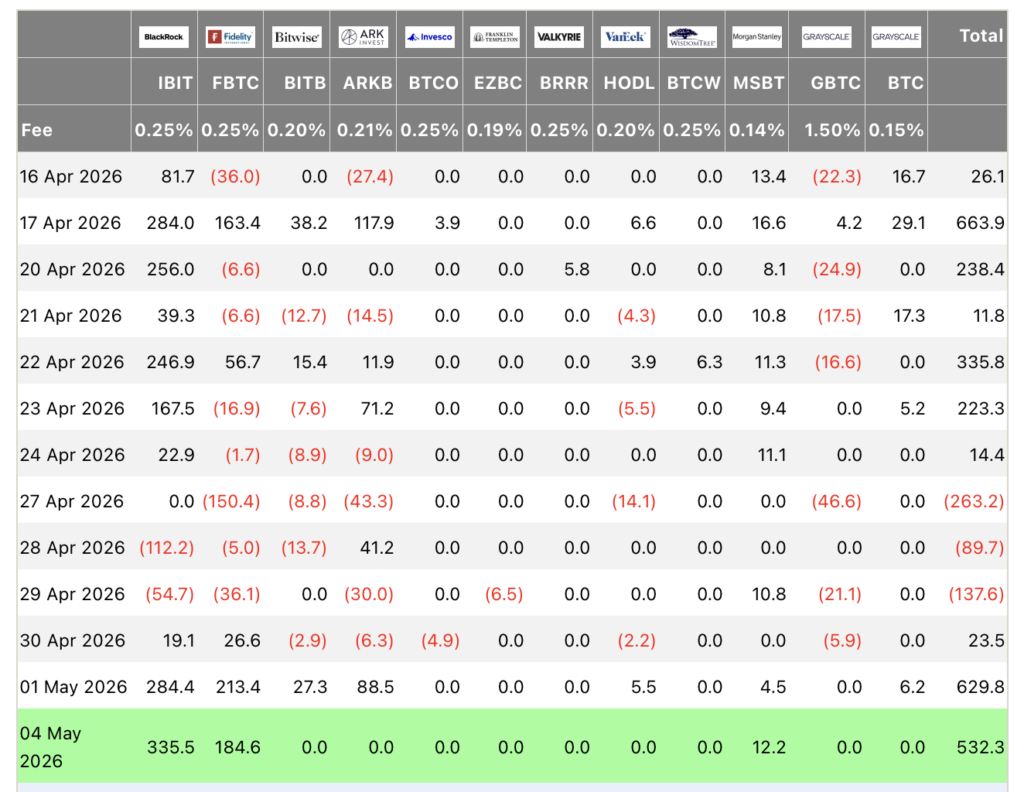The width and height of the screenshot is (1024, 792).
Task: Click the (150.4) FBTC value
Action: (231, 501)
